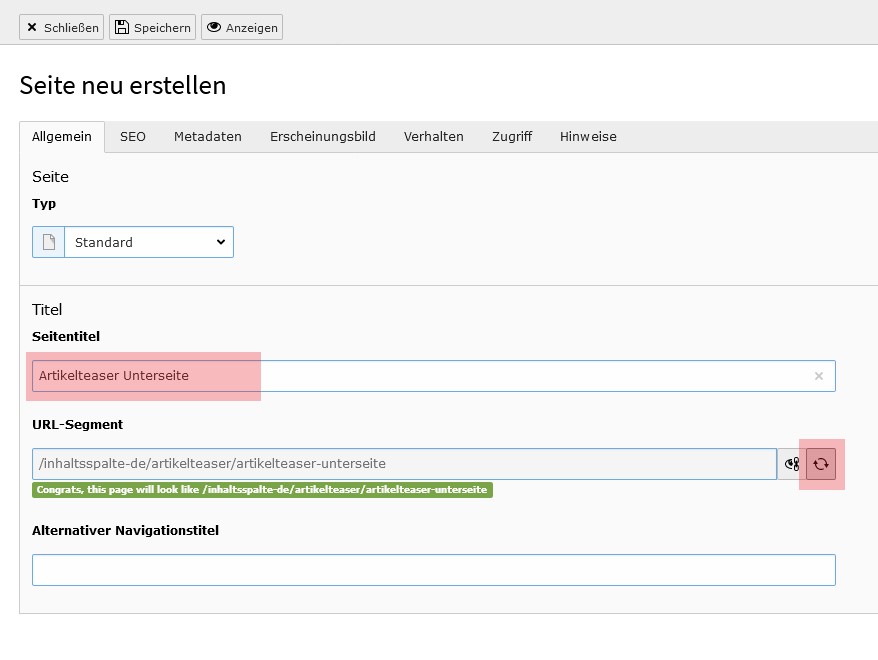This screenshot has height=660, width=878.
Task: Click the page type document icon
Action: point(48,242)
